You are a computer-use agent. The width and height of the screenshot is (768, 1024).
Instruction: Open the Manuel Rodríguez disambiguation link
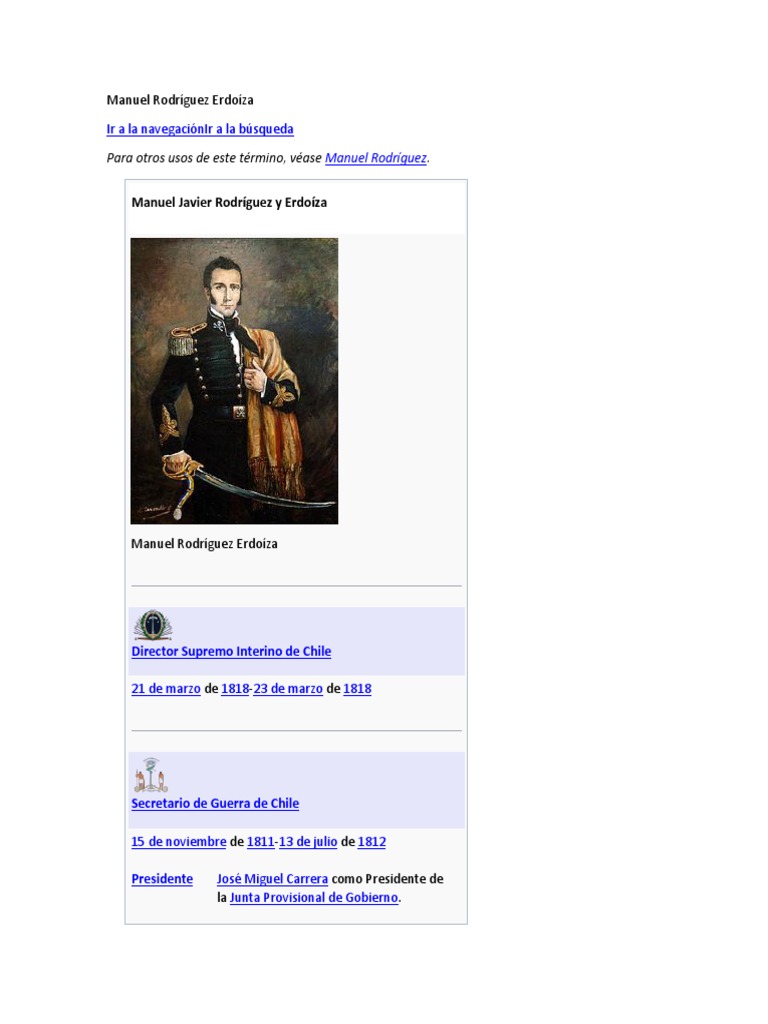pyautogui.click(x=376, y=157)
